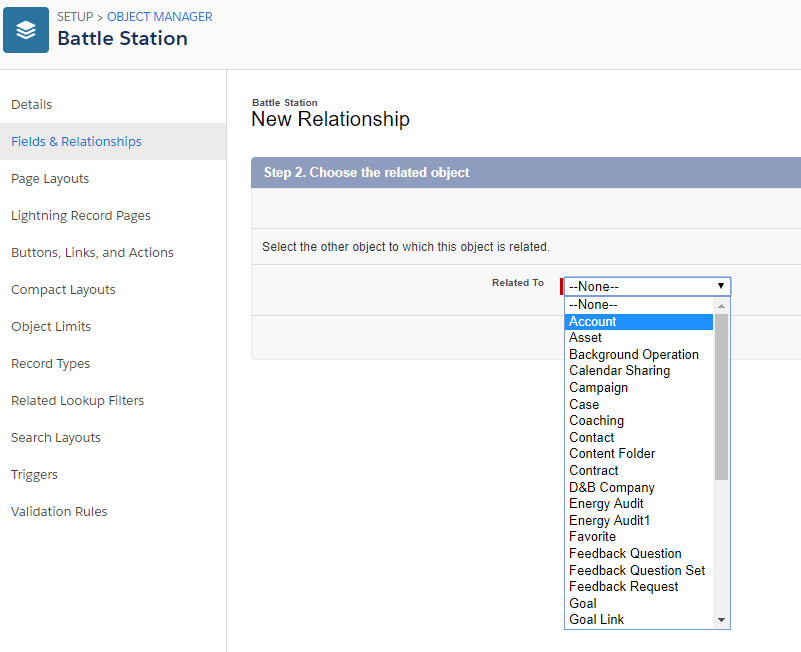Choose Energy Audit from the list

click(x=606, y=503)
